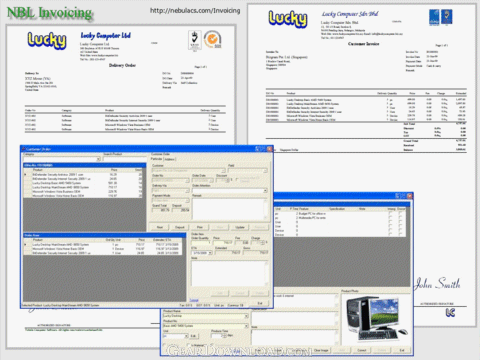Image resolution: width=480 pixels, height=360 pixels.
Task: Click the Deposit button
Action: [x=180, y=227]
